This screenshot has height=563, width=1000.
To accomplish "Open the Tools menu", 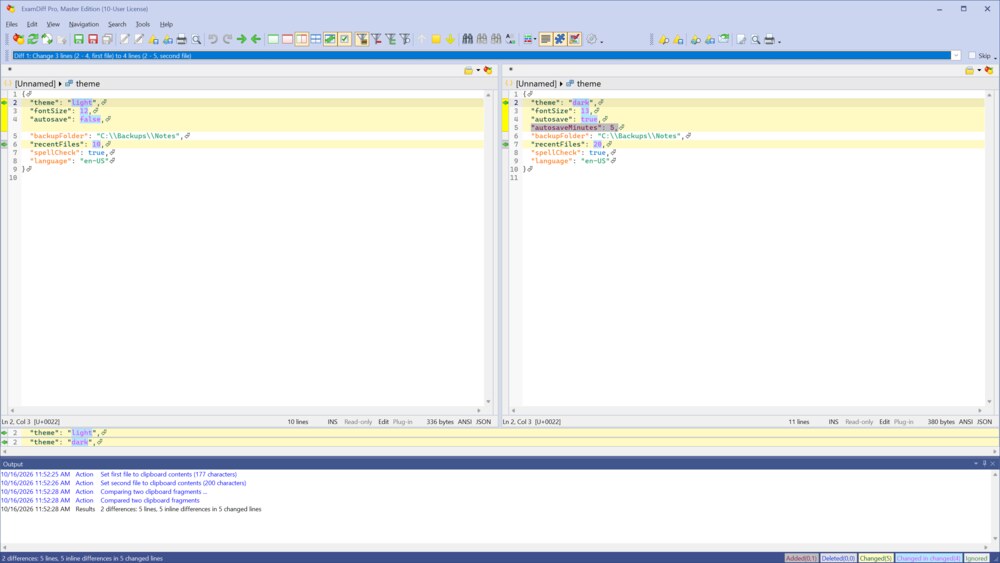I will (143, 24).
